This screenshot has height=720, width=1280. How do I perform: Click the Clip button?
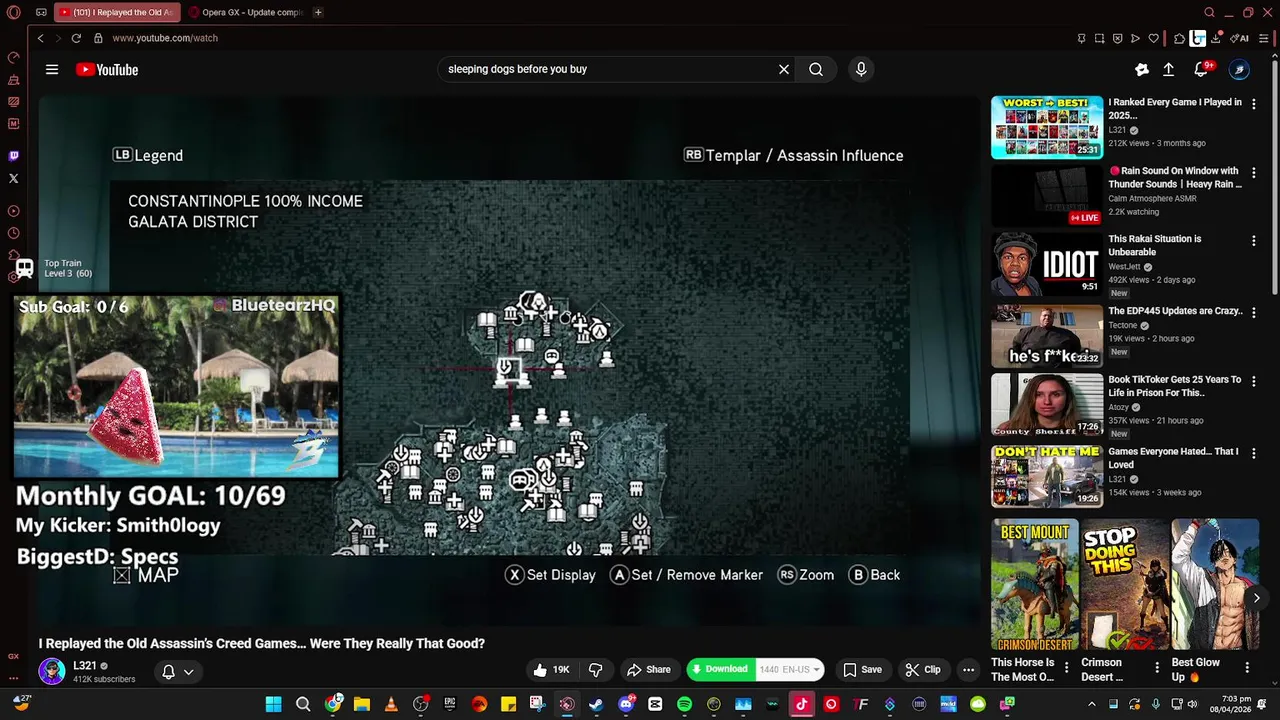tap(923, 670)
